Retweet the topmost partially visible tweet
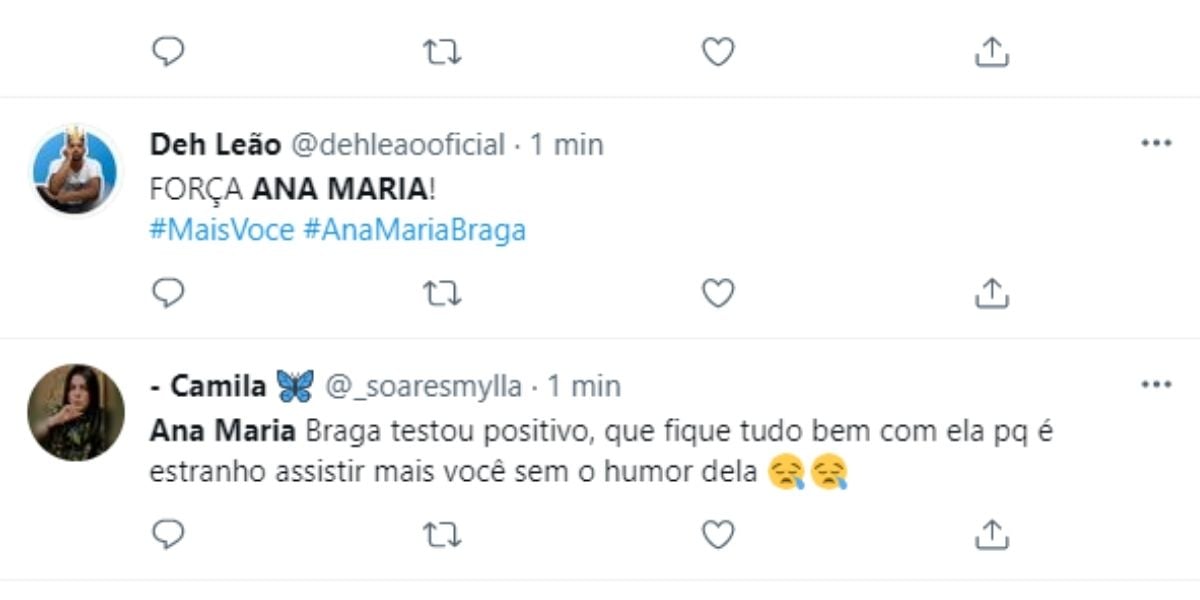This screenshot has height=600, width=1200. pyautogui.click(x=442, y=52)
